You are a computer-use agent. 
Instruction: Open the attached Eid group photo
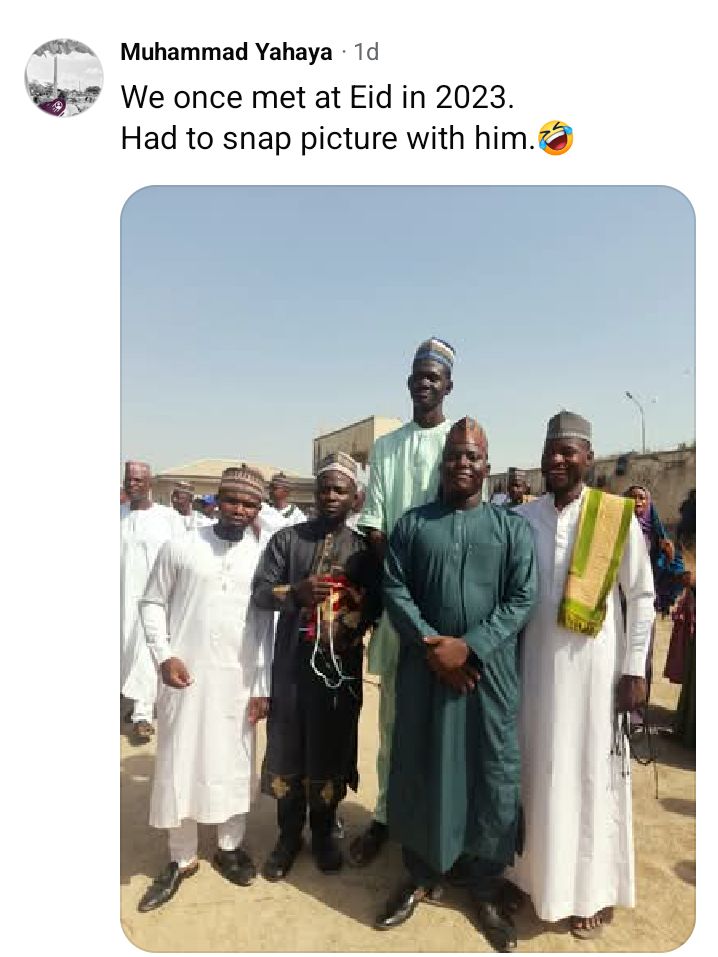pos(407,567)
